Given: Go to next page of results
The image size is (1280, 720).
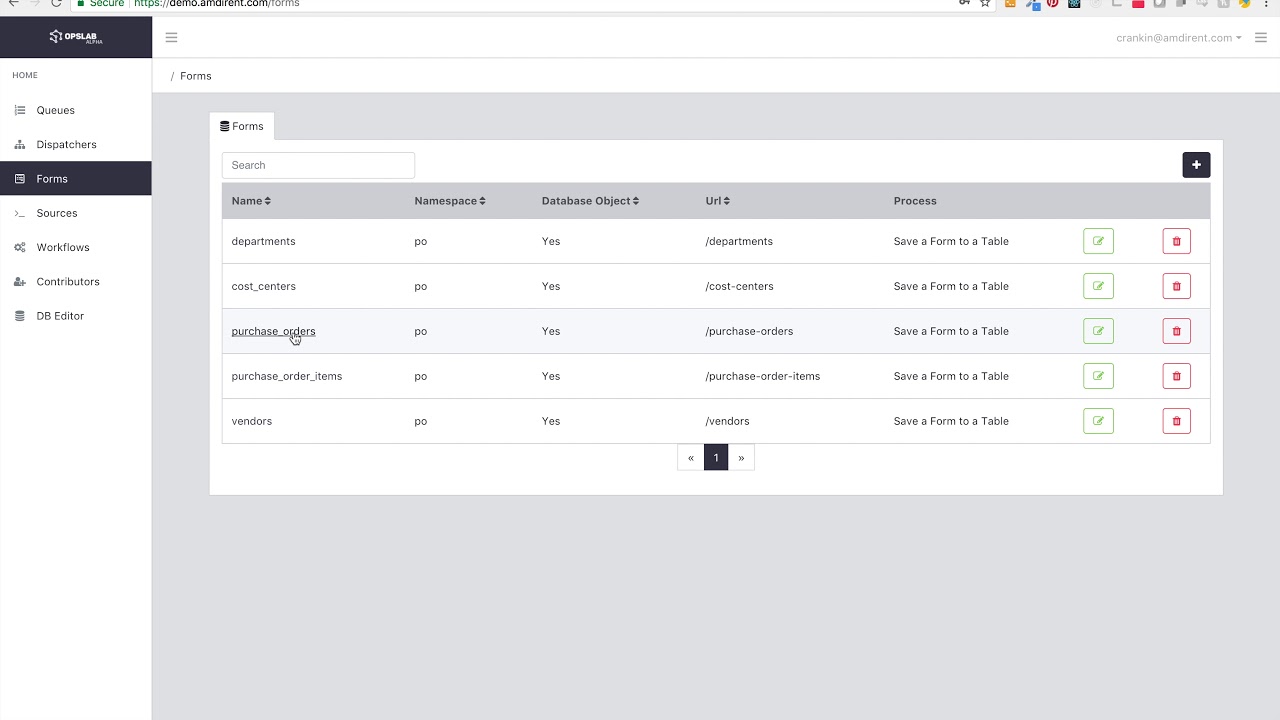Looking at the screenshot, I should click(x=741, y=457).
